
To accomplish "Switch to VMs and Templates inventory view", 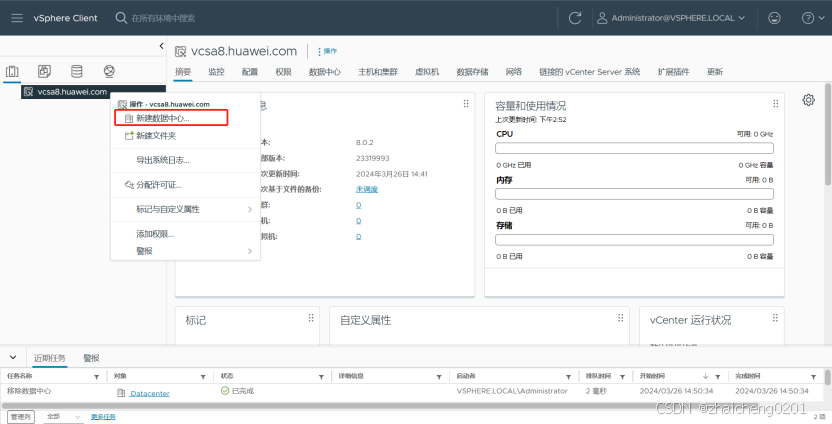I will click(45, 71).
